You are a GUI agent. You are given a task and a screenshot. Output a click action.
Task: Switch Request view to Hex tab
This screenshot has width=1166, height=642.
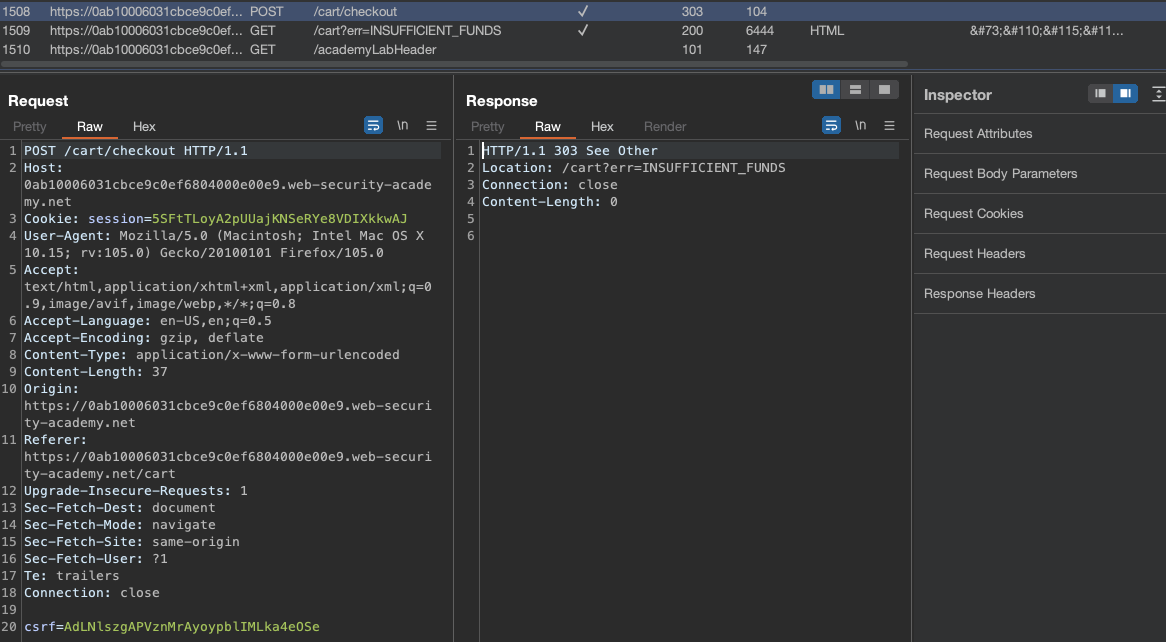pyautogui.click(x=145, y=127)
